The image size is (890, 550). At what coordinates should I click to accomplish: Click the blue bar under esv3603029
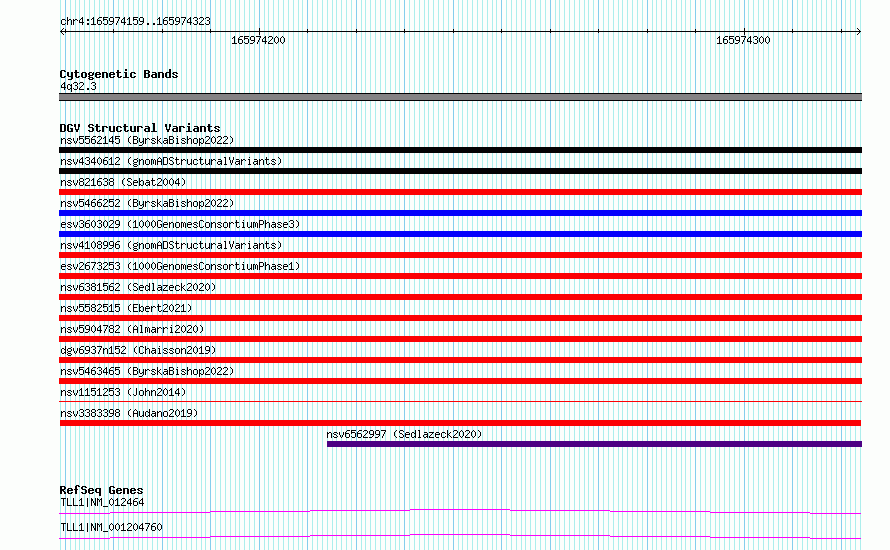(460, 234)
